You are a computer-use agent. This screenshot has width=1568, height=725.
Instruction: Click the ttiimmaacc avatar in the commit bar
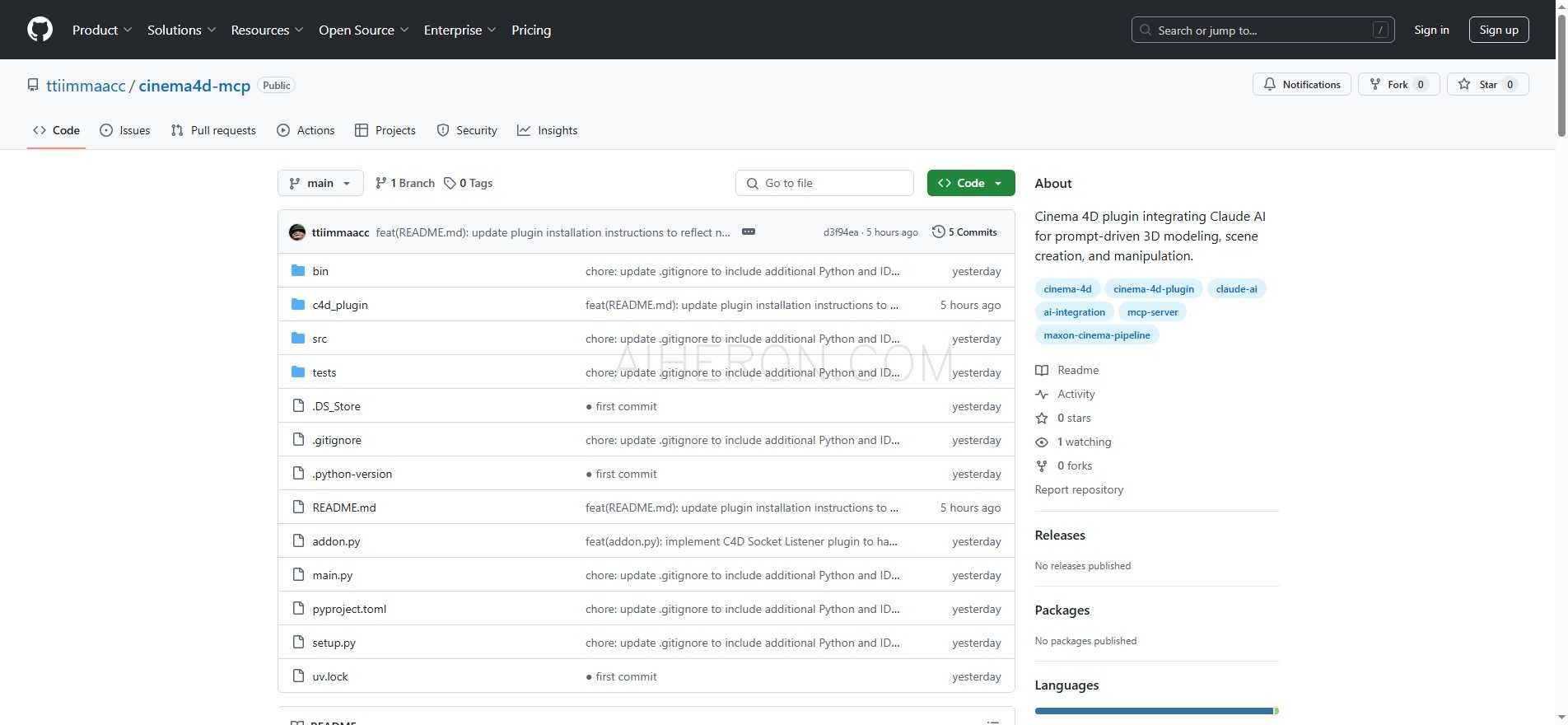tap(297, 232)
